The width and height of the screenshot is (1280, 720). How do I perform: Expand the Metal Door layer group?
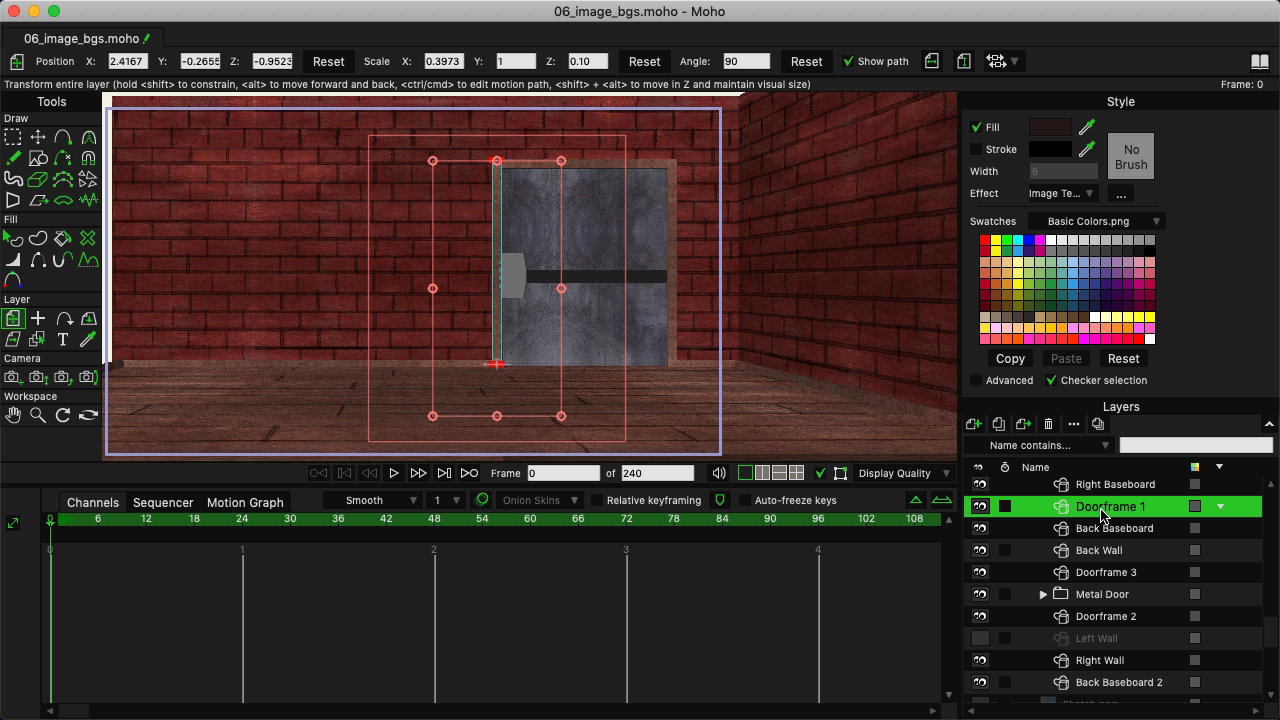pyautogui.click(x=1043, y=594)
